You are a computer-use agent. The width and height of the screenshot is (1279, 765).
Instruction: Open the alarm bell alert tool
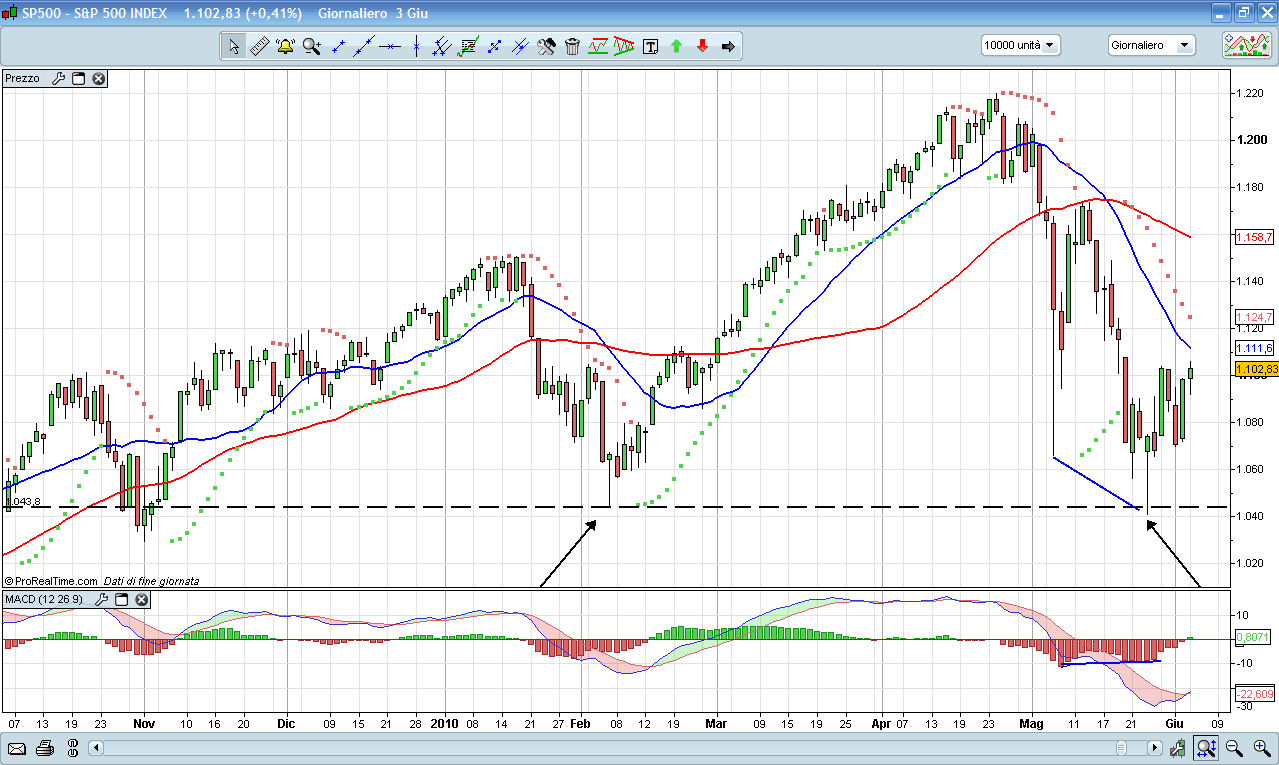[285, 46]
